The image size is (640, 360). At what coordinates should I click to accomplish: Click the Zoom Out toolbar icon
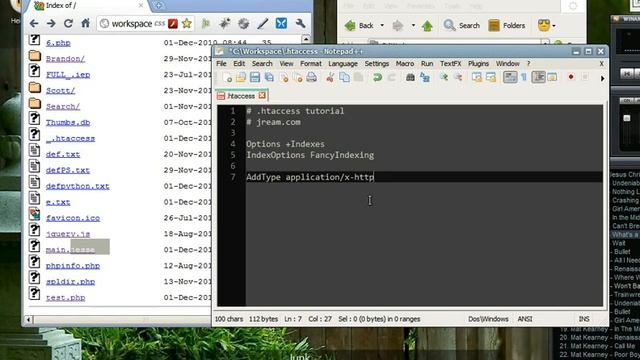click(x=458, y=77)
